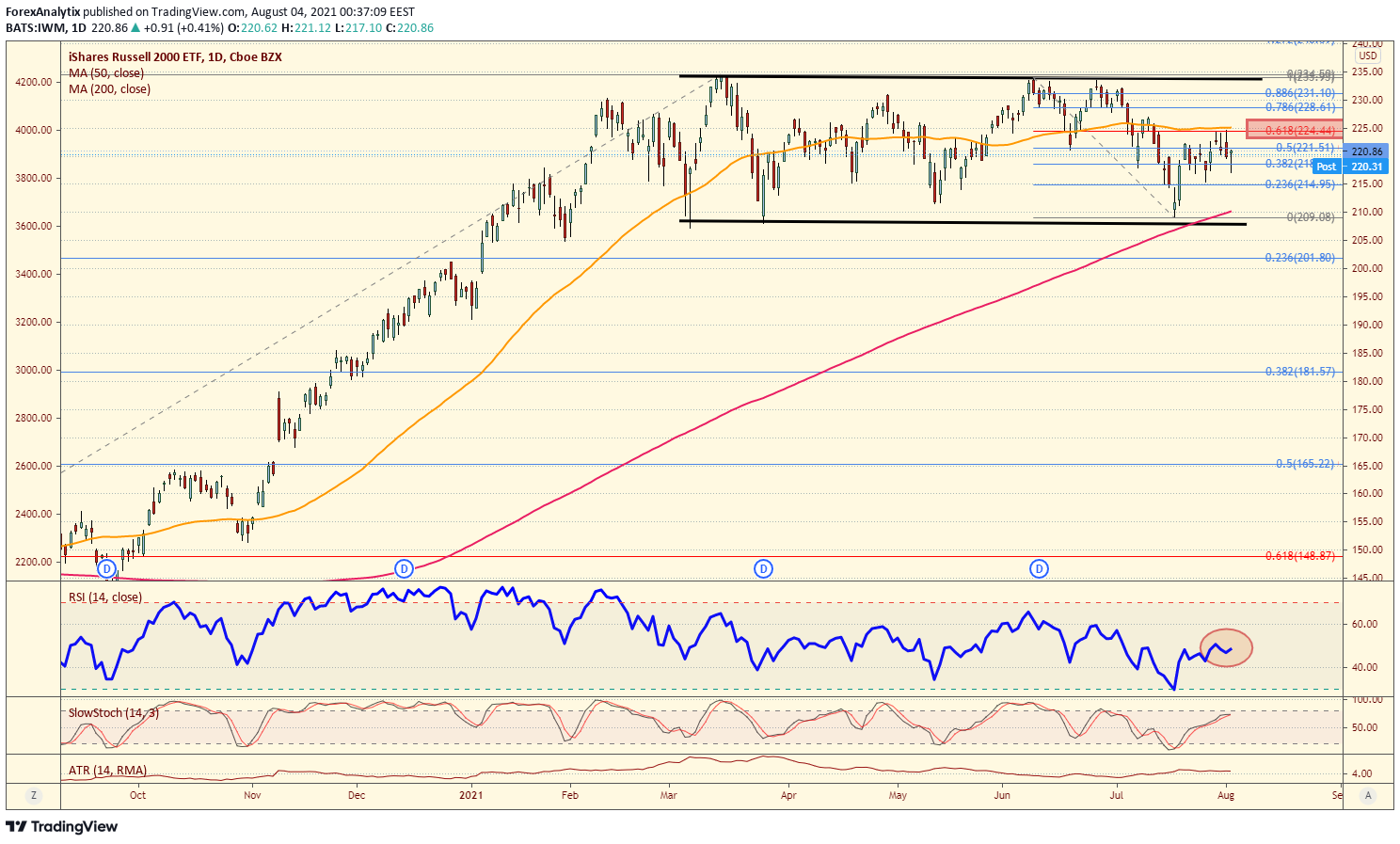Toggle the A auto-scale button at bottom-right
The width and height of the screenshot is (1400, 844).
[x=1369, y=795]
